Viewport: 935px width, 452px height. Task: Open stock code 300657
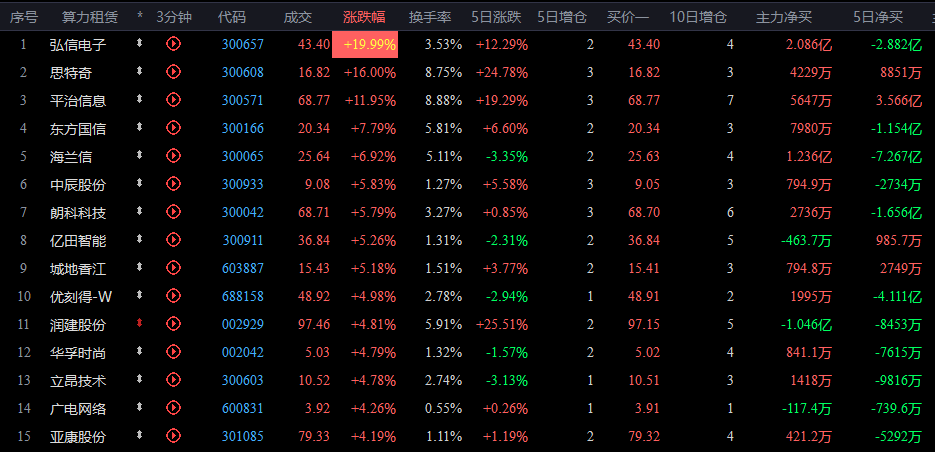point(243,44)
